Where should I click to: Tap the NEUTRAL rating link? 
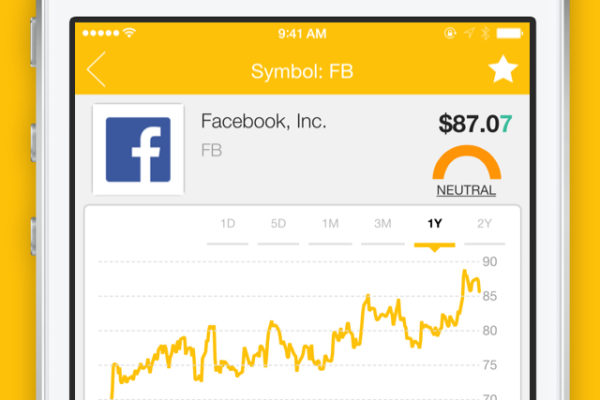(x=466, y=190)
